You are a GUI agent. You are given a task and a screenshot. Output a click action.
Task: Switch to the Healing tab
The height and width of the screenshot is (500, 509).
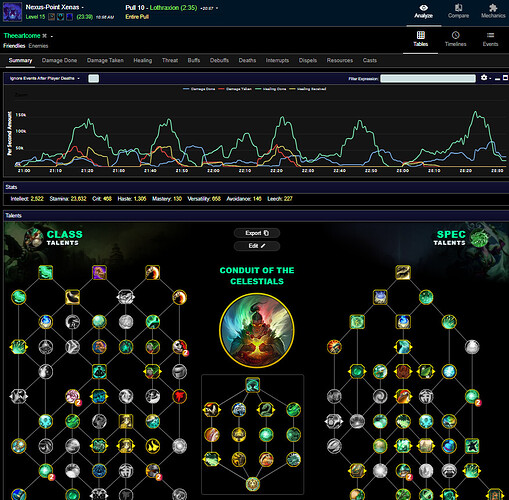[x=143, y=60]
